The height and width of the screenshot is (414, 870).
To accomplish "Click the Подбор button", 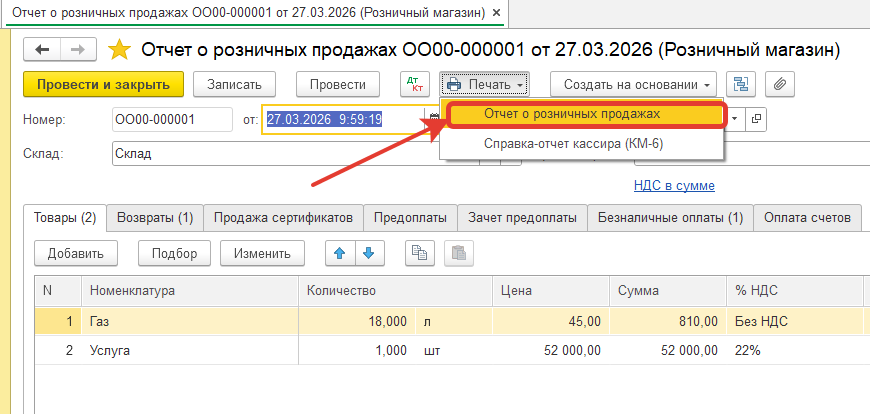I will point(175,254).
